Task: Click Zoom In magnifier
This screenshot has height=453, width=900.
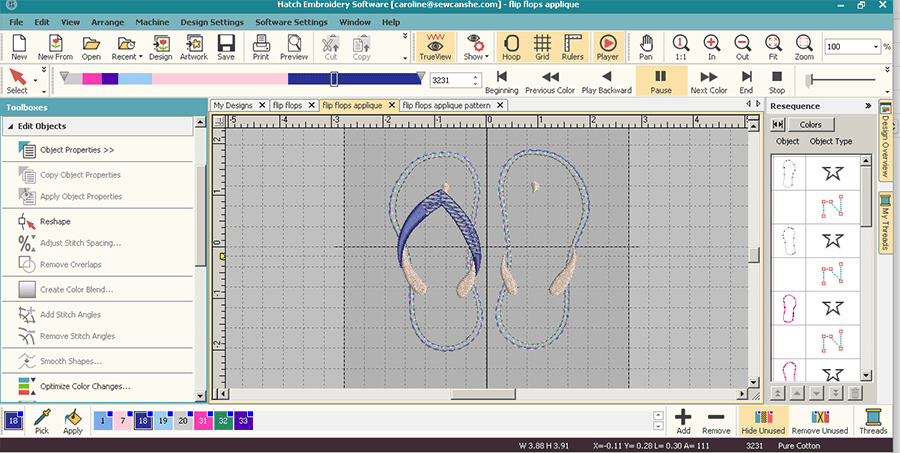Action: click(711, 47)
